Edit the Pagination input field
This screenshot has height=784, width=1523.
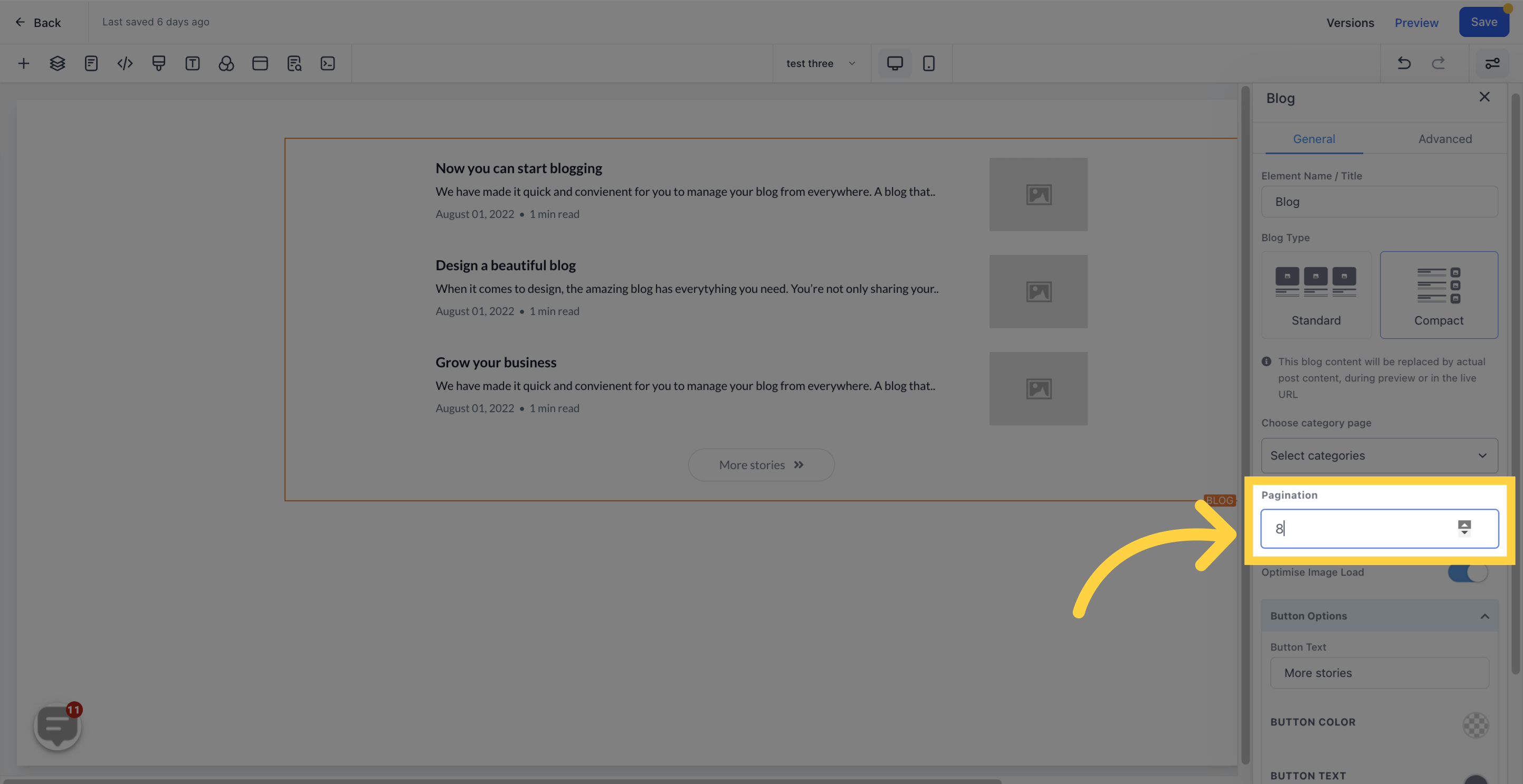pos(1380,528)
